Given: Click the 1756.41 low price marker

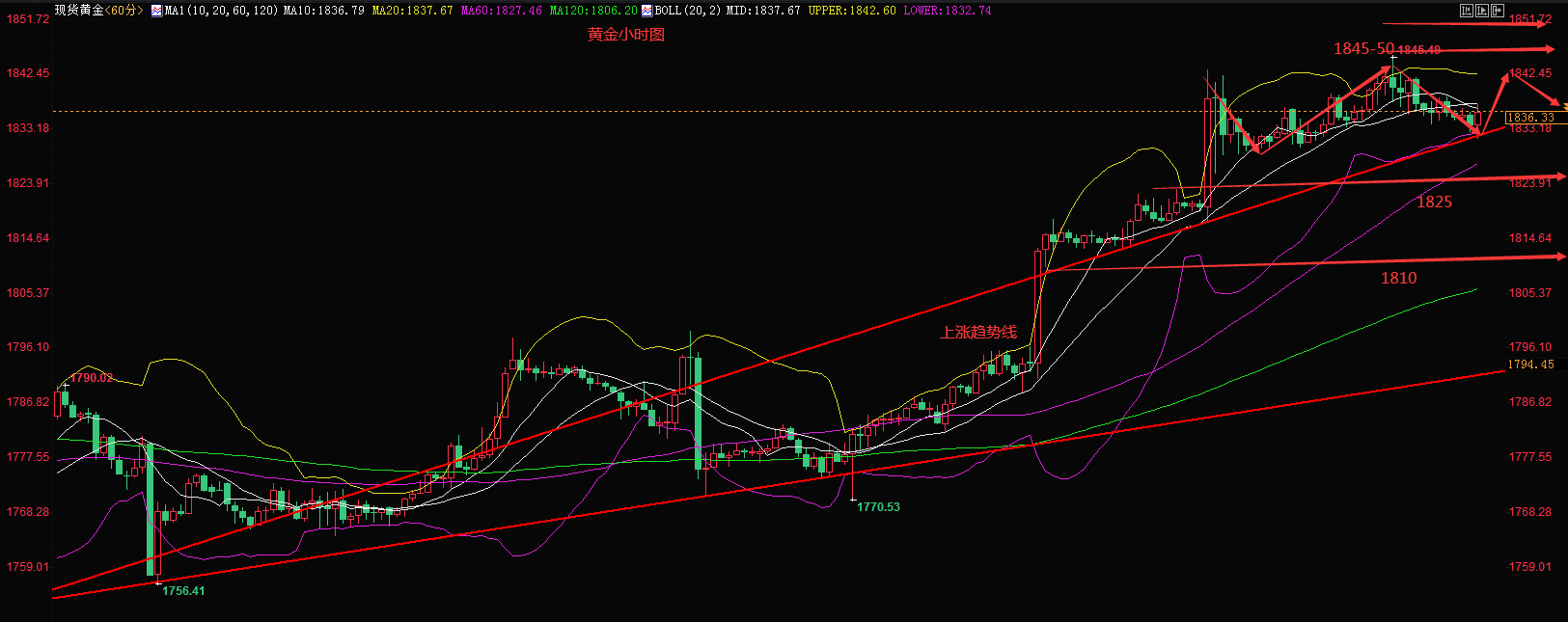Looking at the screenshot, I should 183,591.
